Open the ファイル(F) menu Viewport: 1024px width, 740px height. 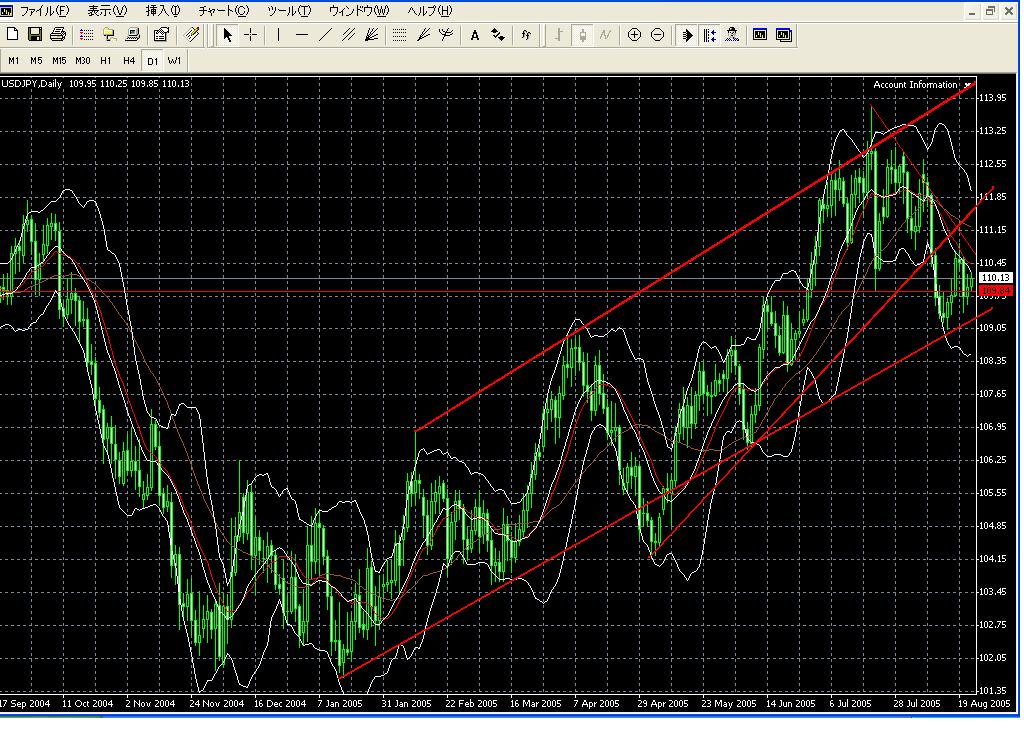tap(44, 11)
